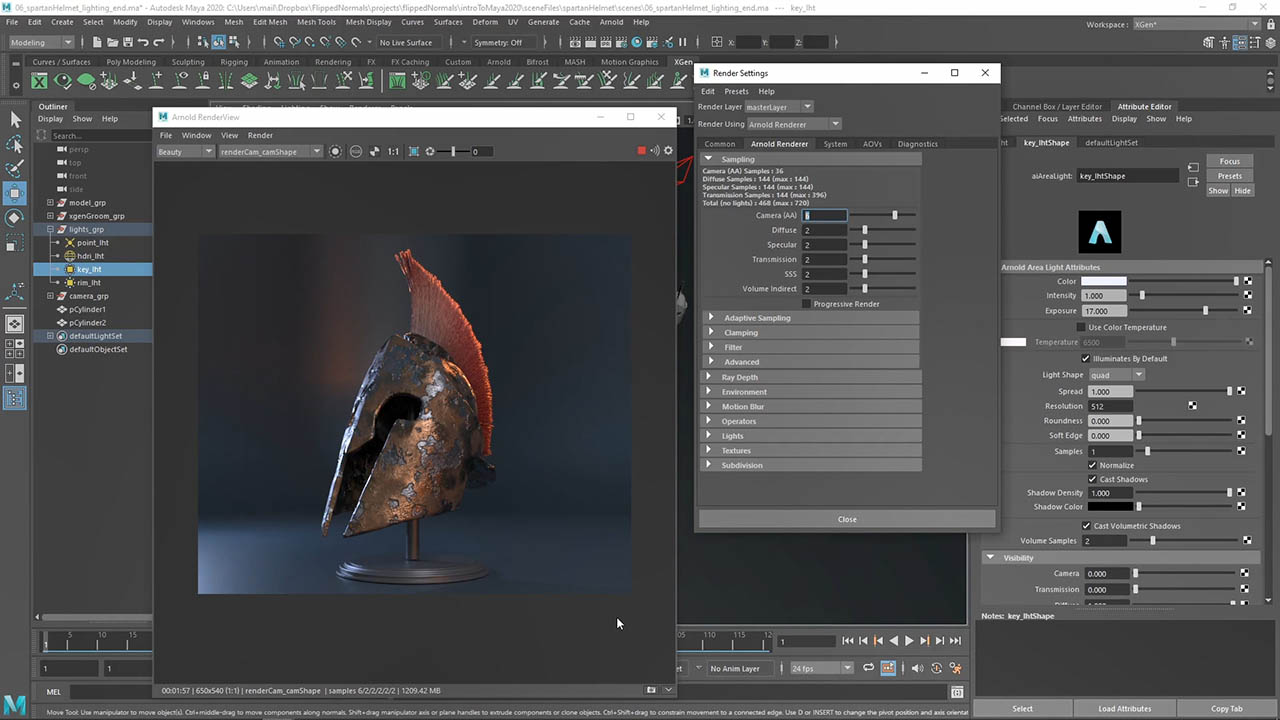Open renderCam_camShape camera dropdown
The image size is (1280, 720).
(270, 152)
